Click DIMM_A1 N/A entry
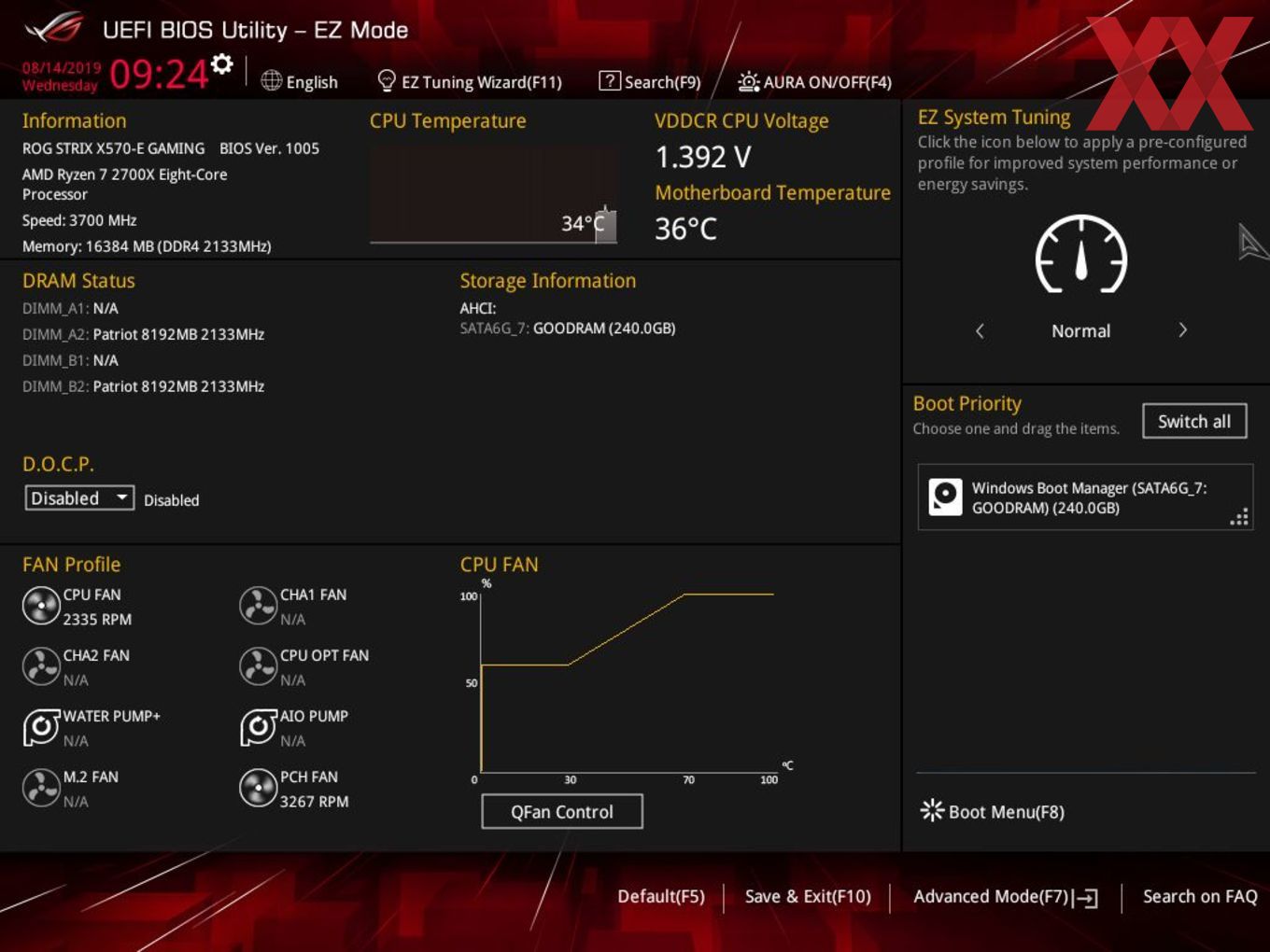 point(70,308)
